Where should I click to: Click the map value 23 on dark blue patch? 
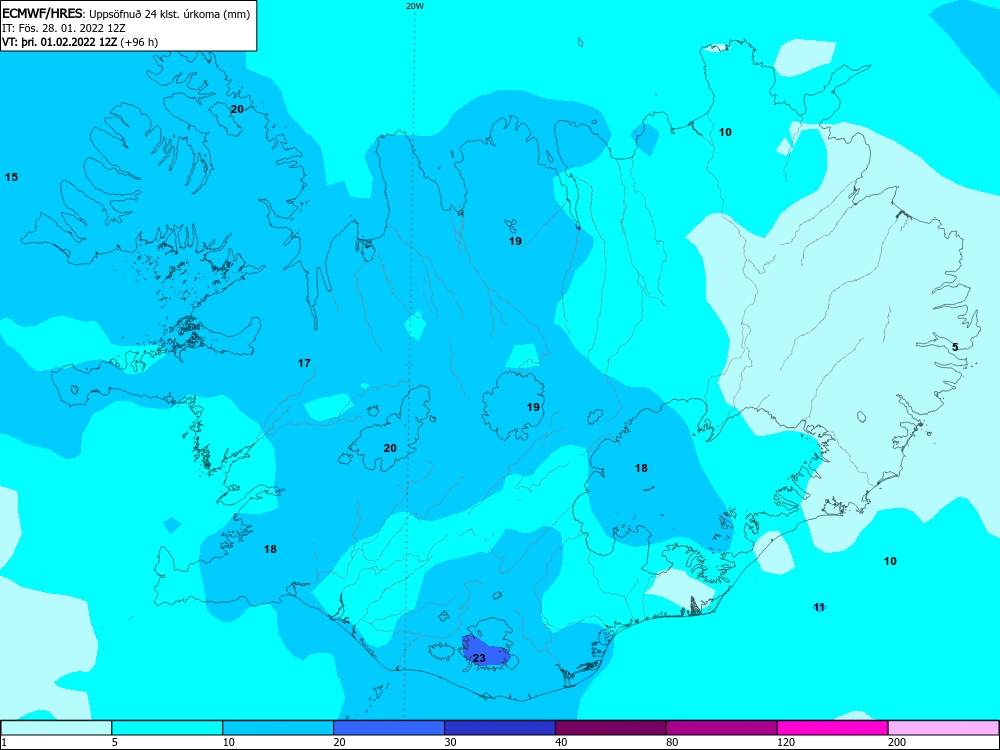click(480, 658)
